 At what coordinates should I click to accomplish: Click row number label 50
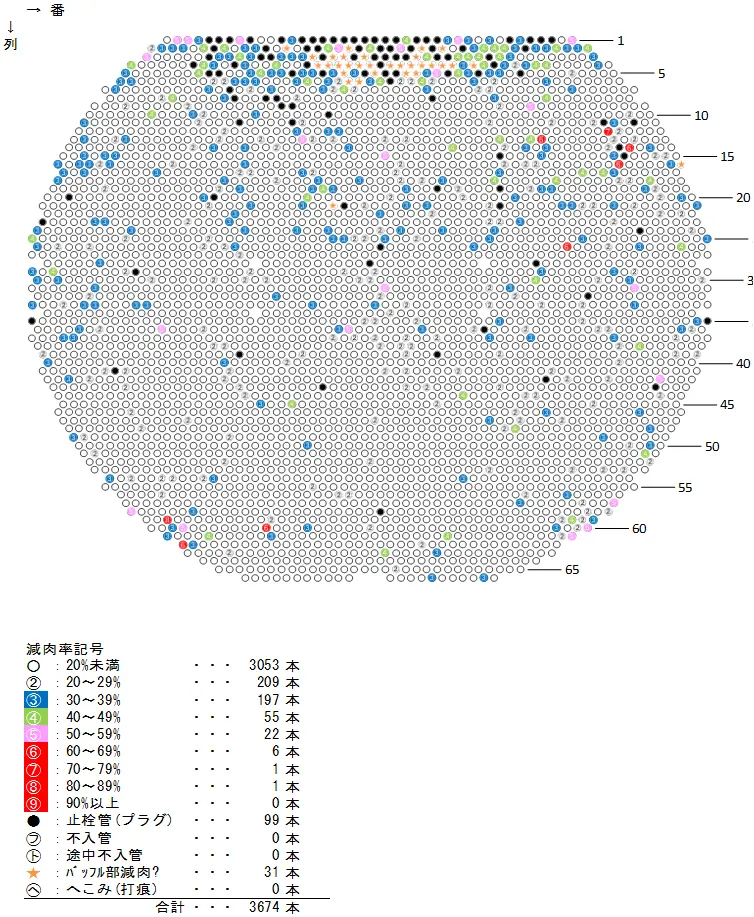tap(712, 447)
